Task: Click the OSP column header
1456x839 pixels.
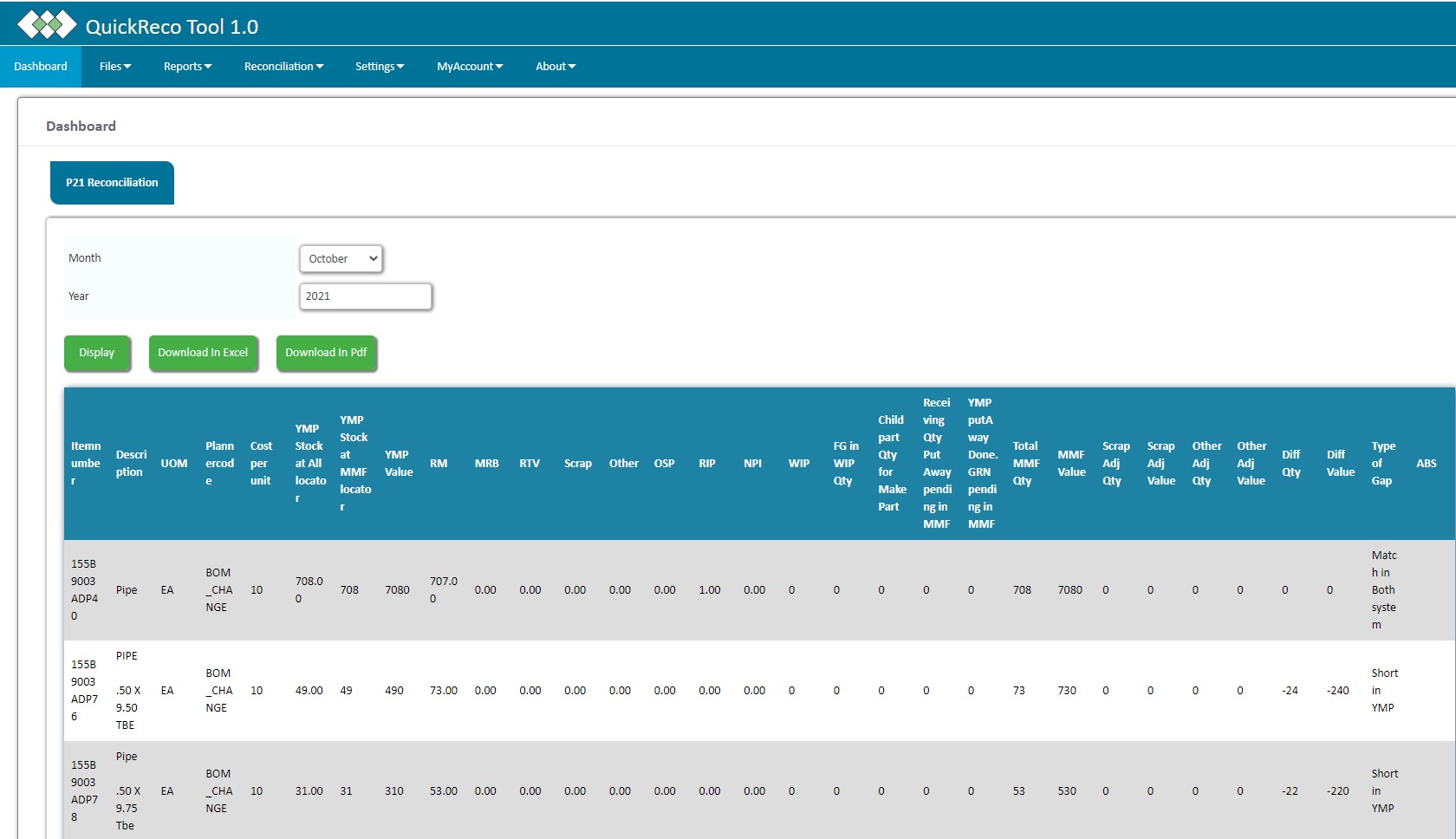Action: click(664, 464)
